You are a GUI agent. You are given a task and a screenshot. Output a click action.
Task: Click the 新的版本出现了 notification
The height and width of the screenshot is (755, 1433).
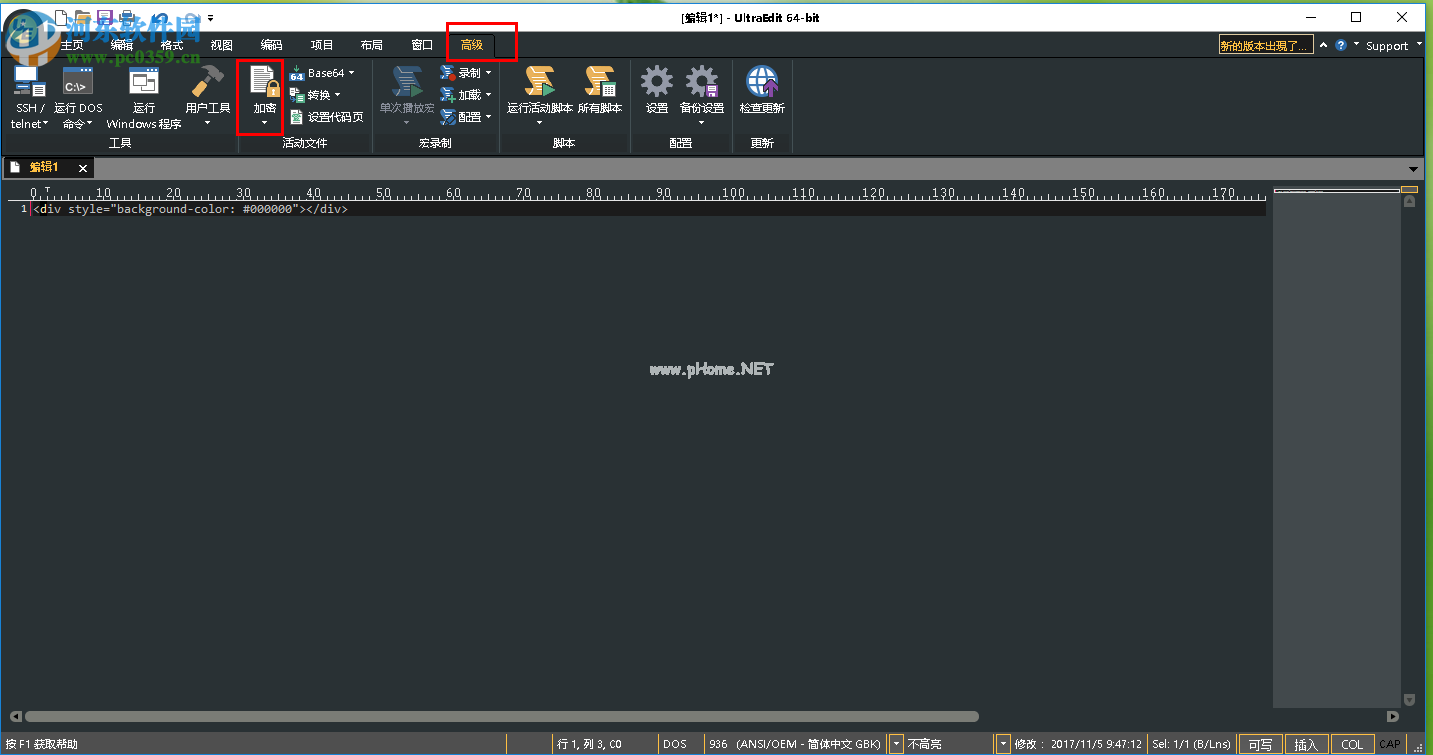tap(1265, 45)
